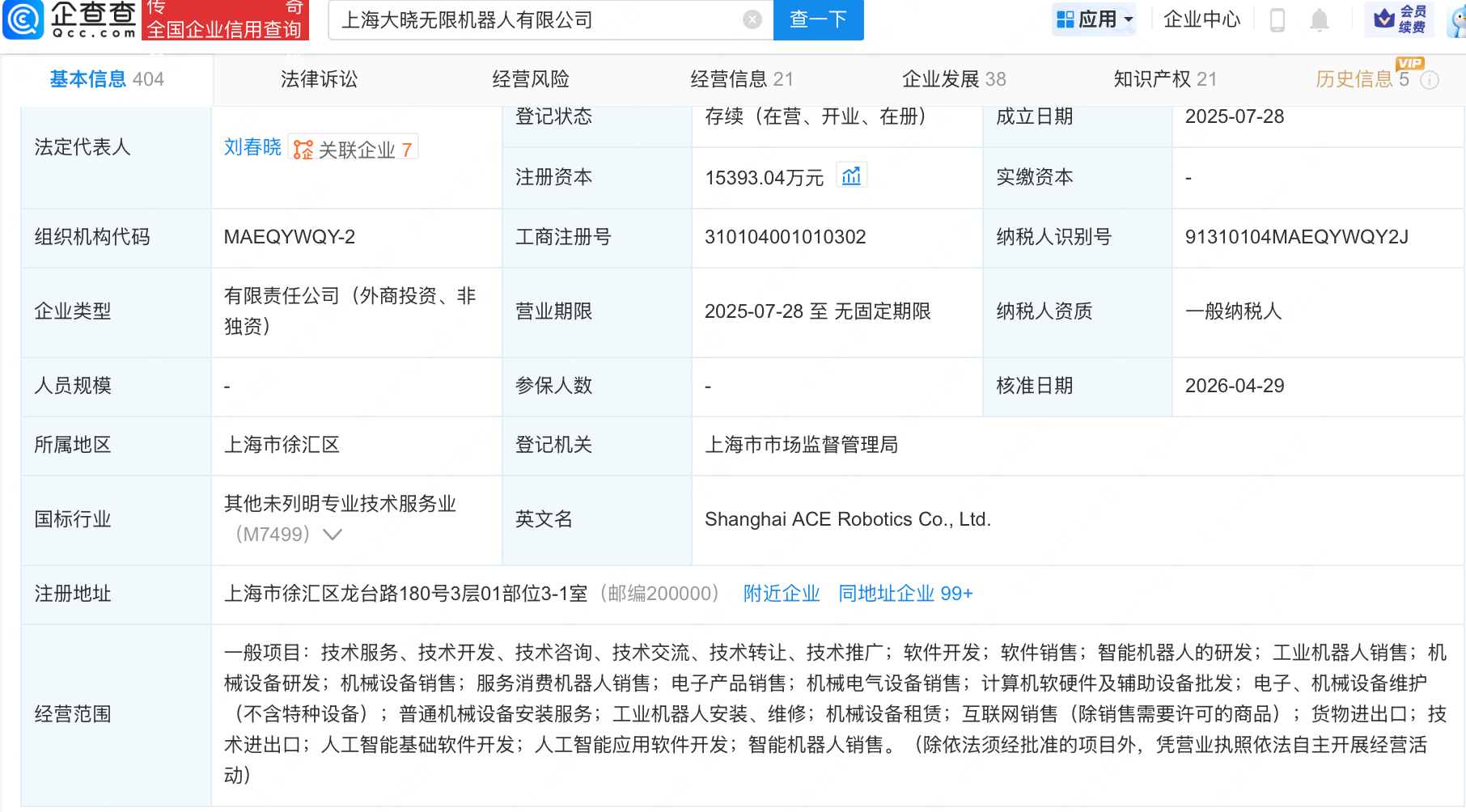The height and width of the screenshot is (812, 1466).
Task: Switch to 基本信息 tab
Action: (x=107, y=79)
